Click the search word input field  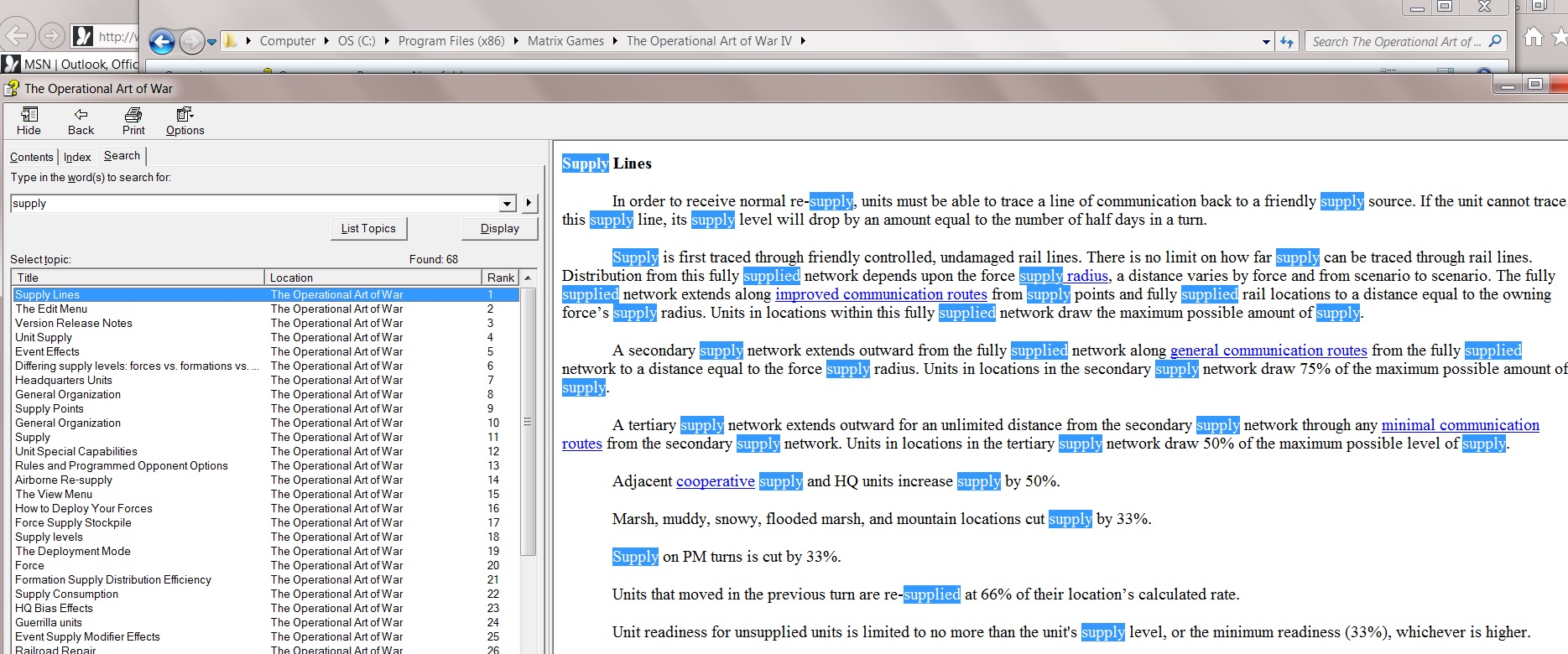[255, 204]
